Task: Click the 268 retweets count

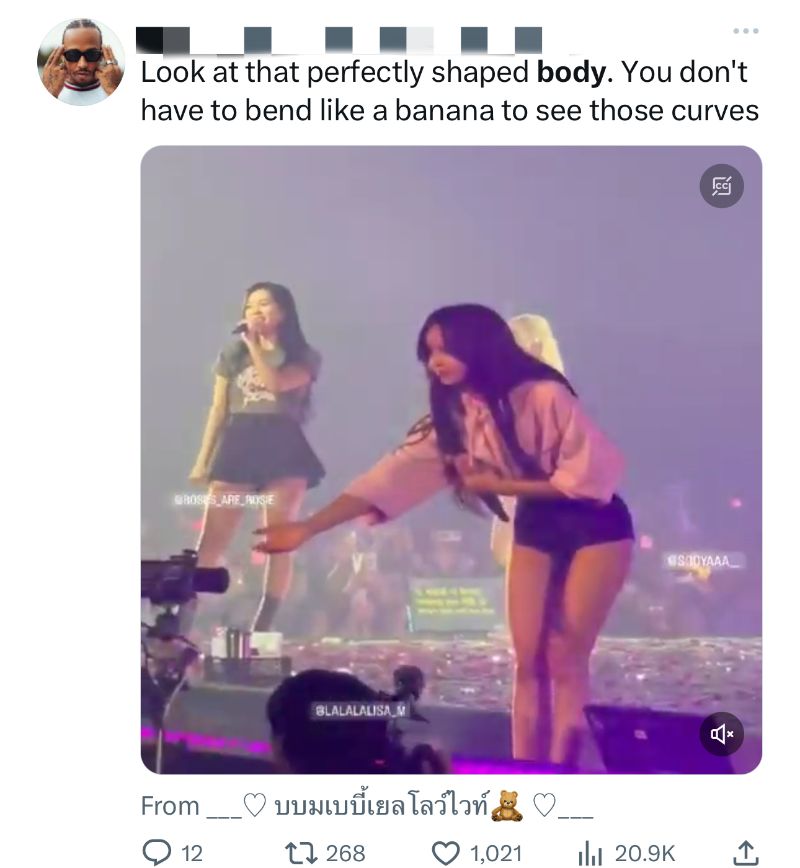Action: click(x=345, y=853)
